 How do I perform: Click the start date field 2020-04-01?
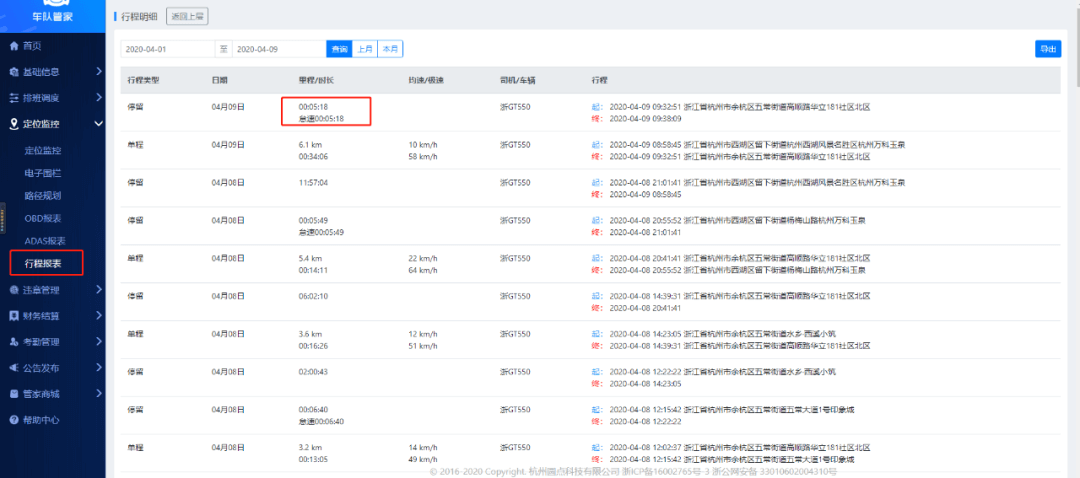click(x=167, y=49)
